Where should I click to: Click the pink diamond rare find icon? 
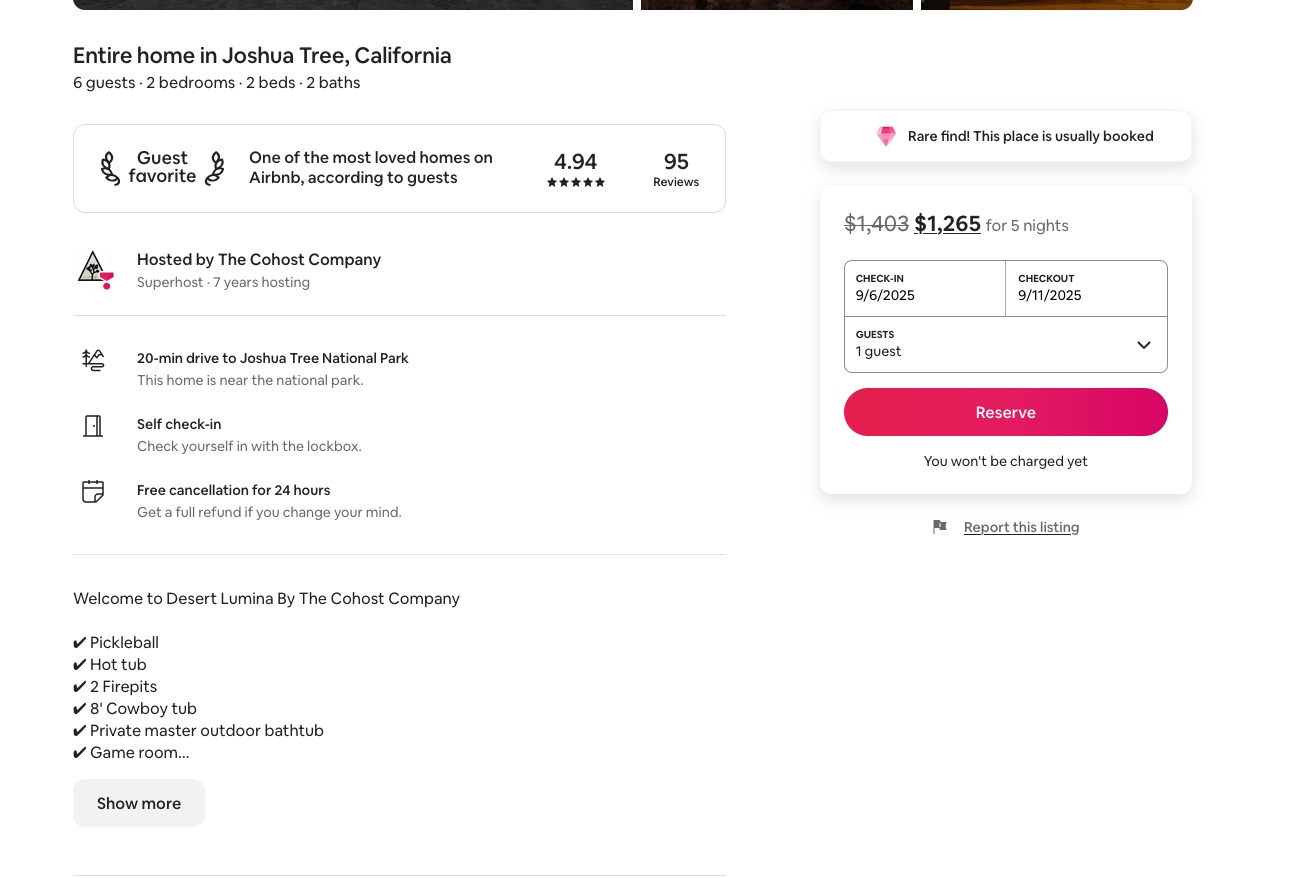coord(886,136)
